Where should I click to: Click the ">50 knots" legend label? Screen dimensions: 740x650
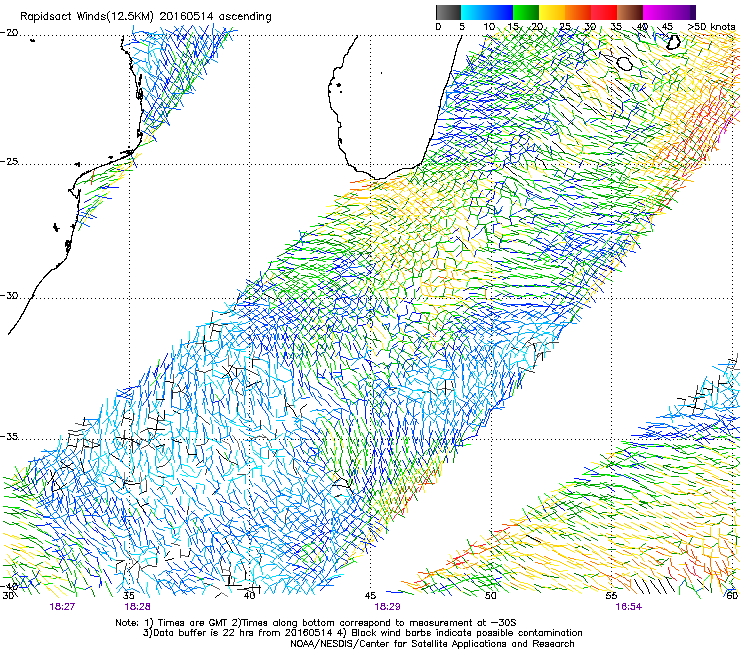pyautogui.click(x=711, y=27)
